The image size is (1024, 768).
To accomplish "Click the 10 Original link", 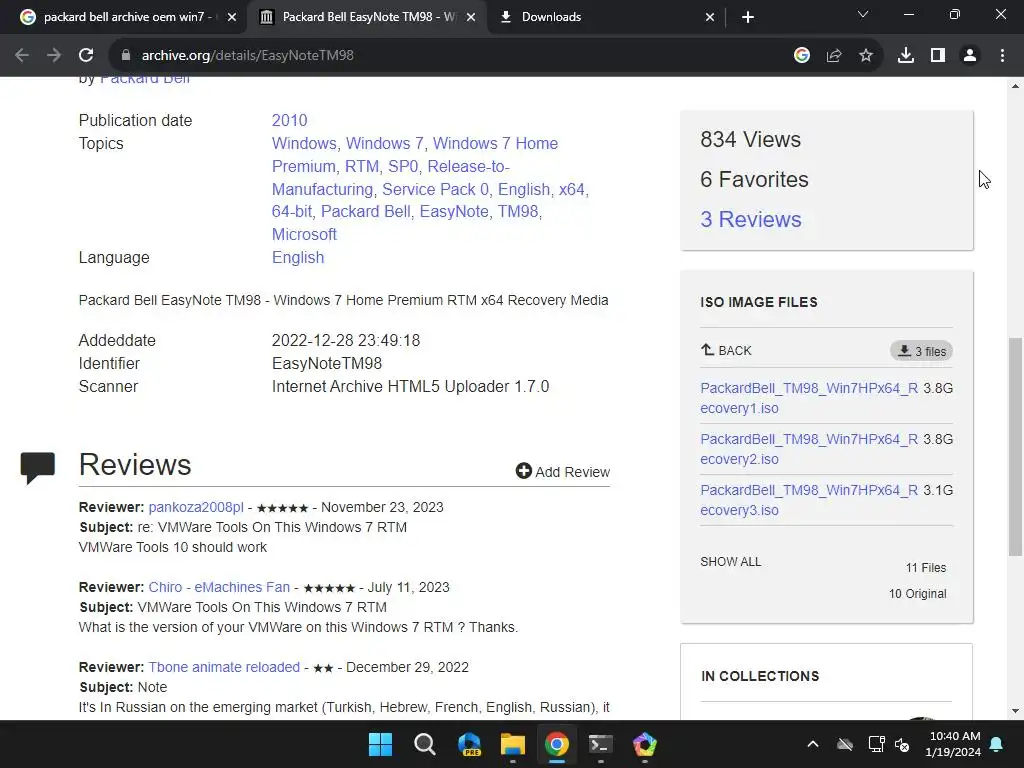I will coord(918,594).
